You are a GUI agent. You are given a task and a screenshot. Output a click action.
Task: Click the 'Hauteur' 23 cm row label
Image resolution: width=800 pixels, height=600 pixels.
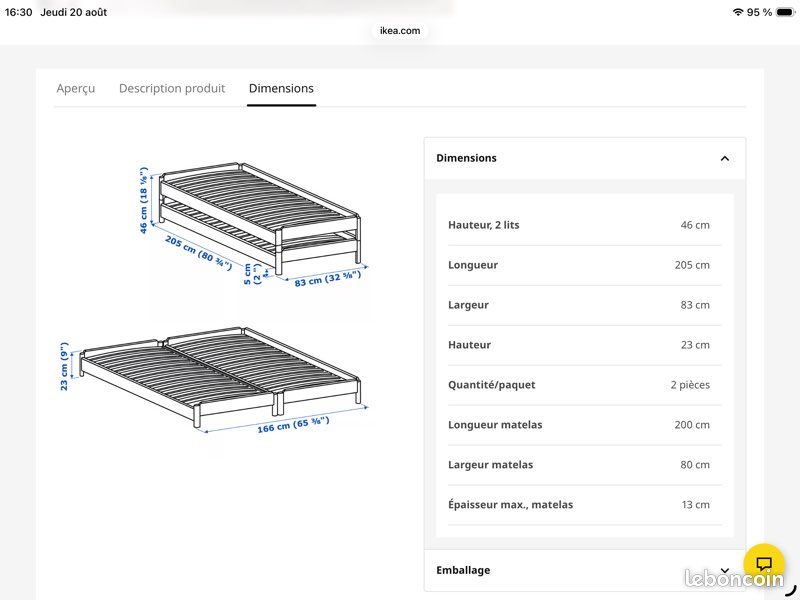tap(469, 345)
